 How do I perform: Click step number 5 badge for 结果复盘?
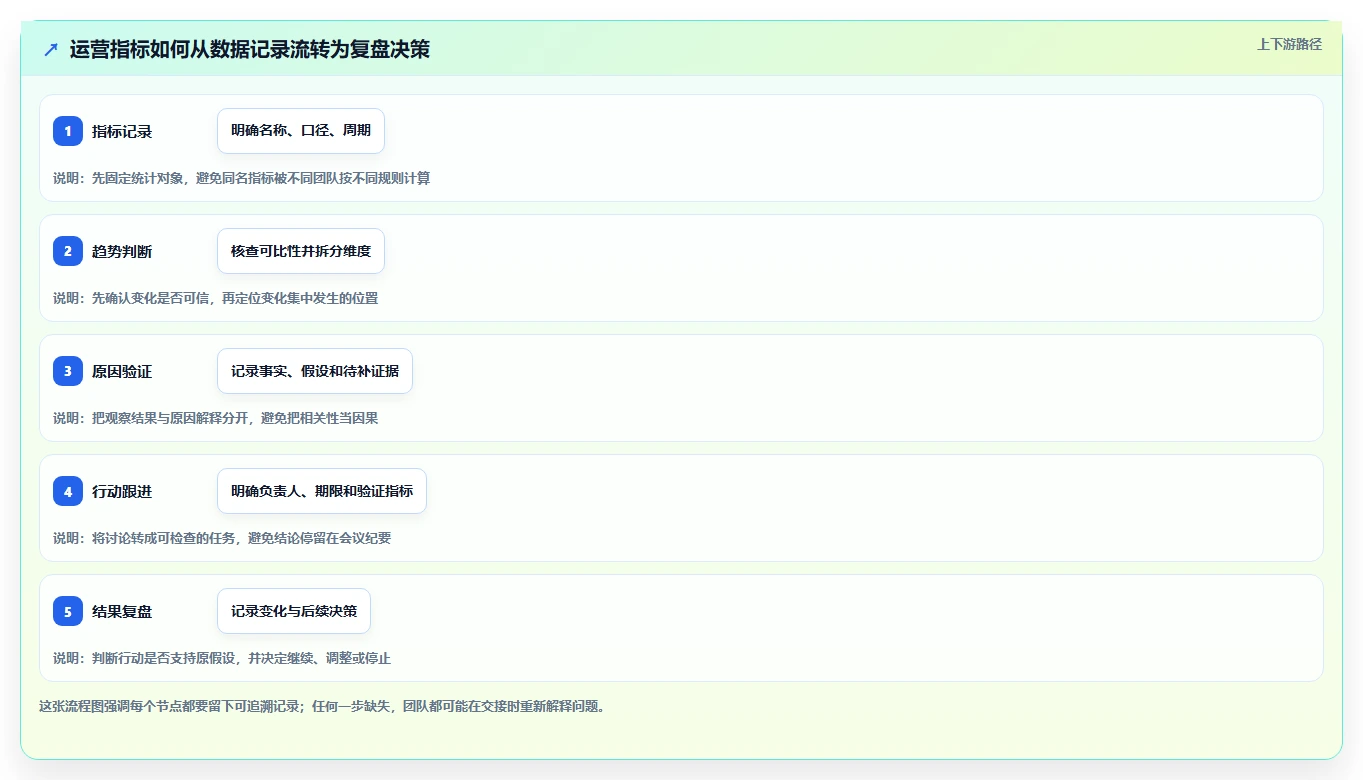point(68,611)
